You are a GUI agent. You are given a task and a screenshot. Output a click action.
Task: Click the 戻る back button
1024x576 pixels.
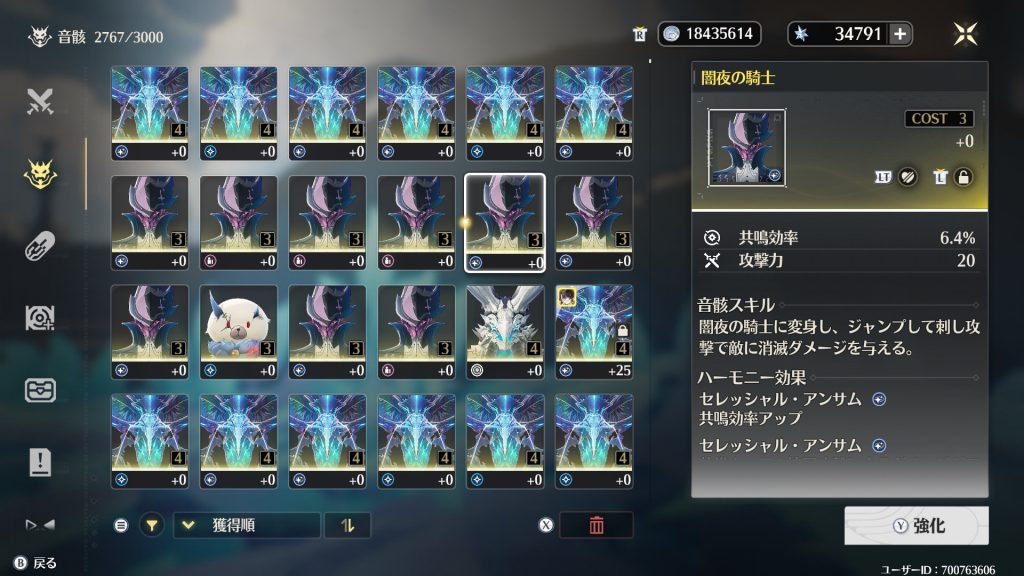click(36, 563)
